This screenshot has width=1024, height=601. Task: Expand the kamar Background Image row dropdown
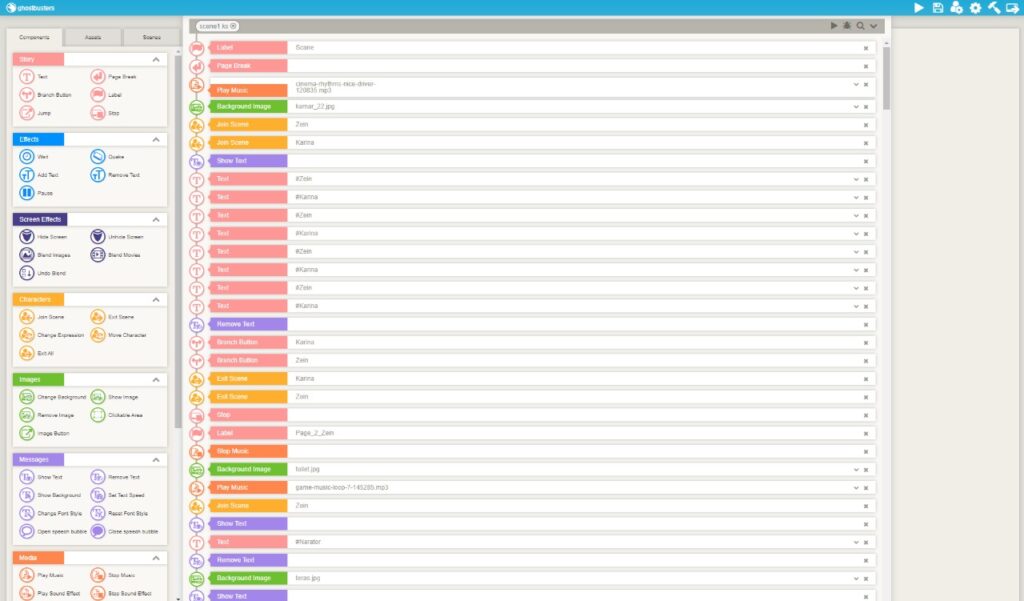click(856, 106)
